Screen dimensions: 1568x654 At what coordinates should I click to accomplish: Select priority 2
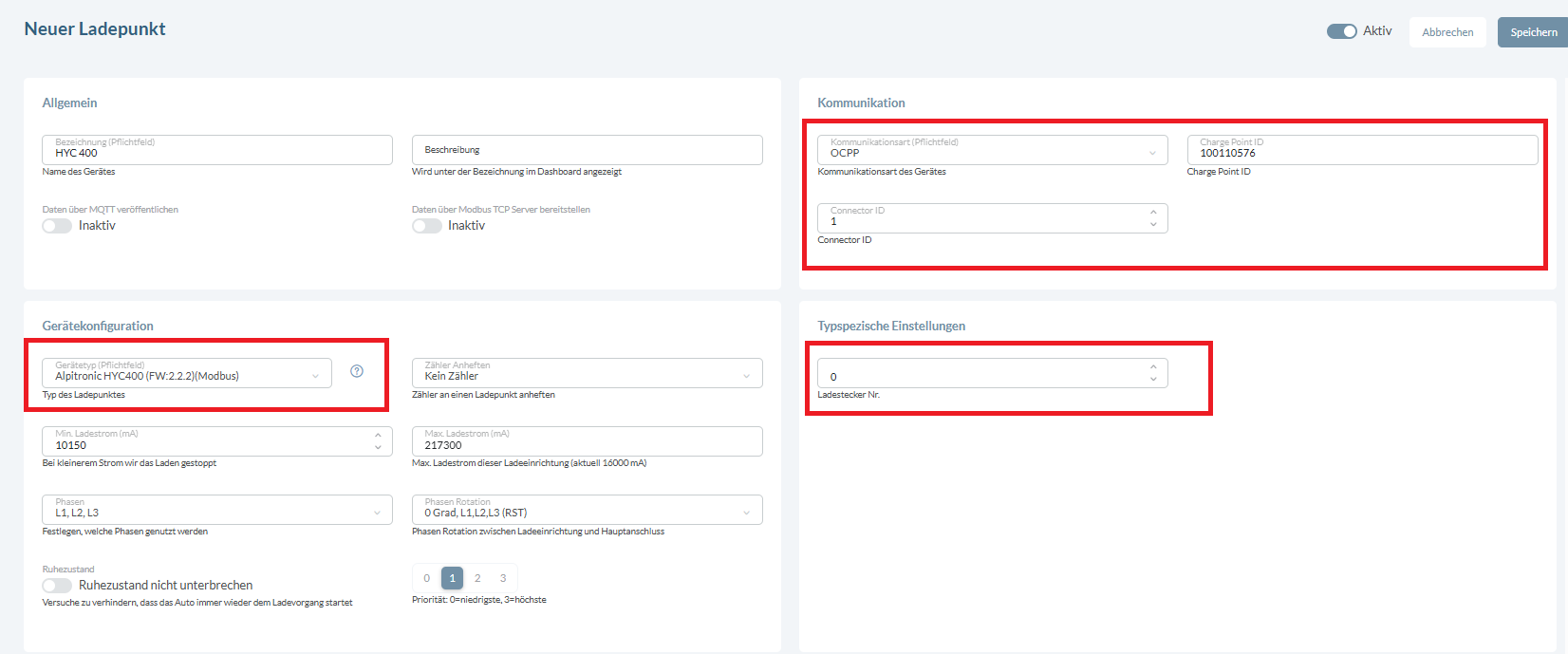[x=477, y=578]
